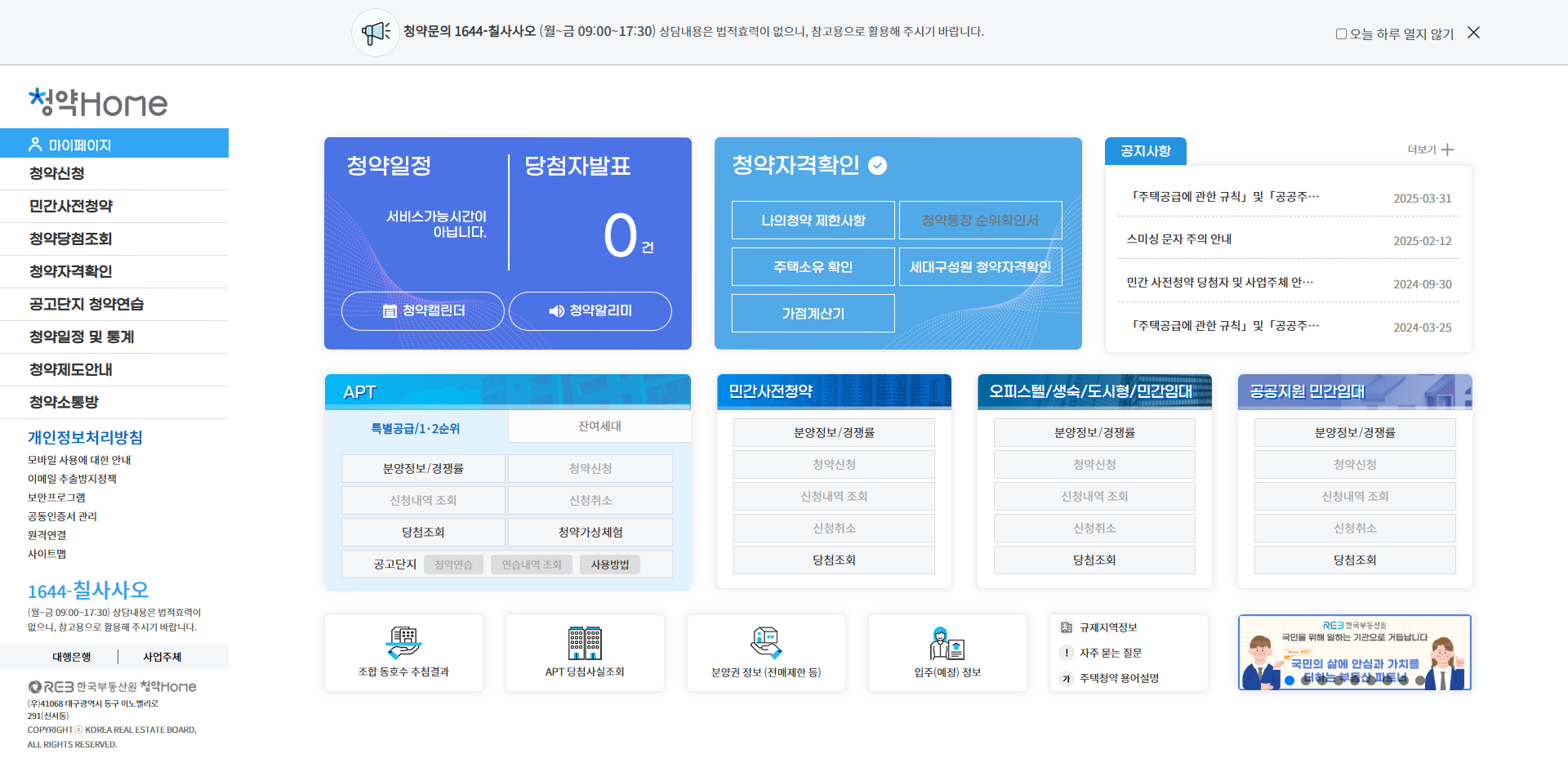This screenshot has width=1568, height=772.
Task: Open 자주 묻는 질문 exclamation icon
Action: click(1067, 653)
